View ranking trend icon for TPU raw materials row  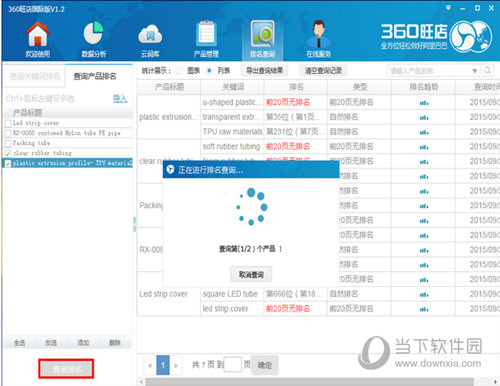tap(424, 132)
